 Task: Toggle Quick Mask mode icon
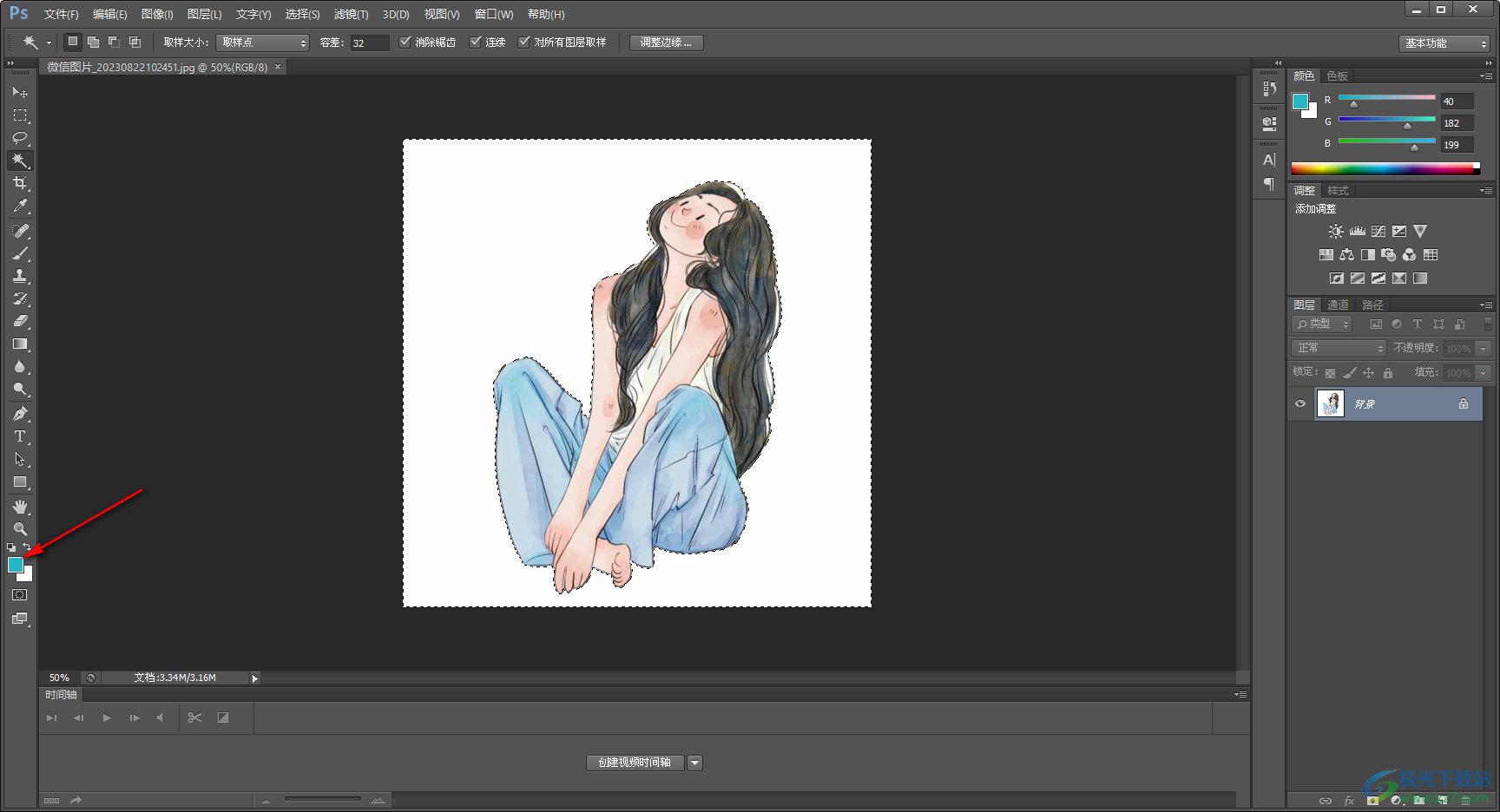(x=20, y=595)
